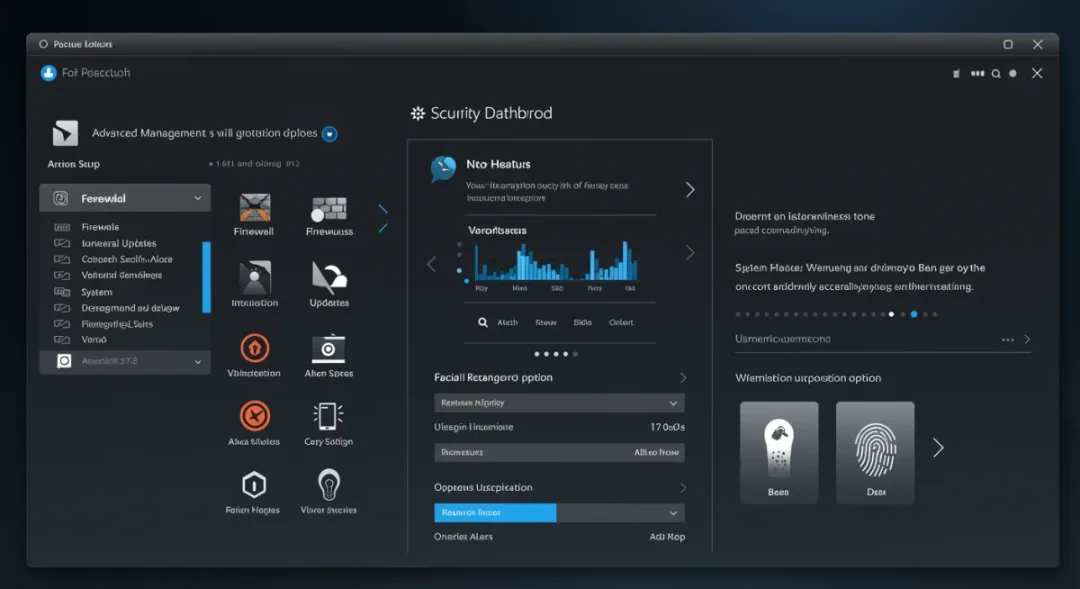Open the Firewauss bricks icon
This screenshot has width=1080, height=589.
[x=329, y=209]
